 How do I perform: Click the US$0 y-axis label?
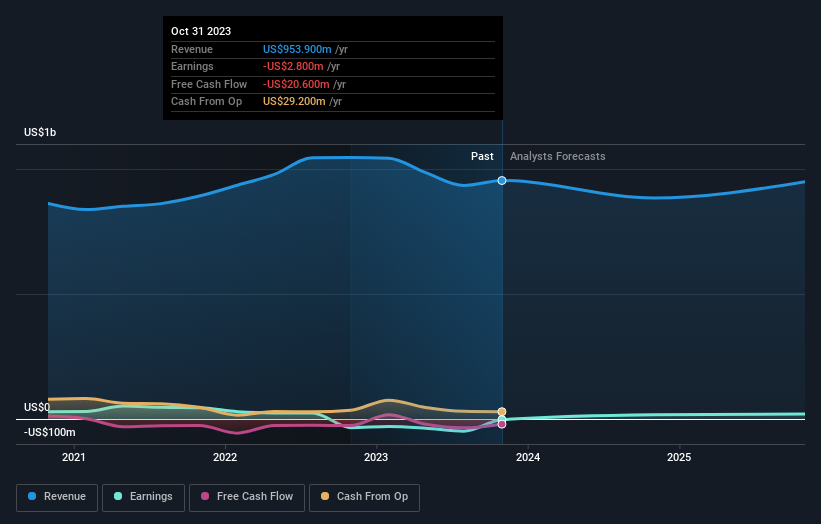click(x=37, y=407)
